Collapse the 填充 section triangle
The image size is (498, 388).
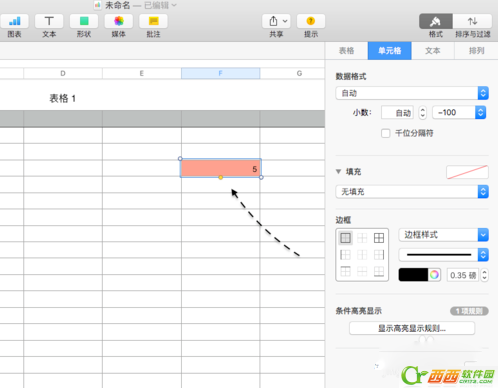[x=338, y=172]
